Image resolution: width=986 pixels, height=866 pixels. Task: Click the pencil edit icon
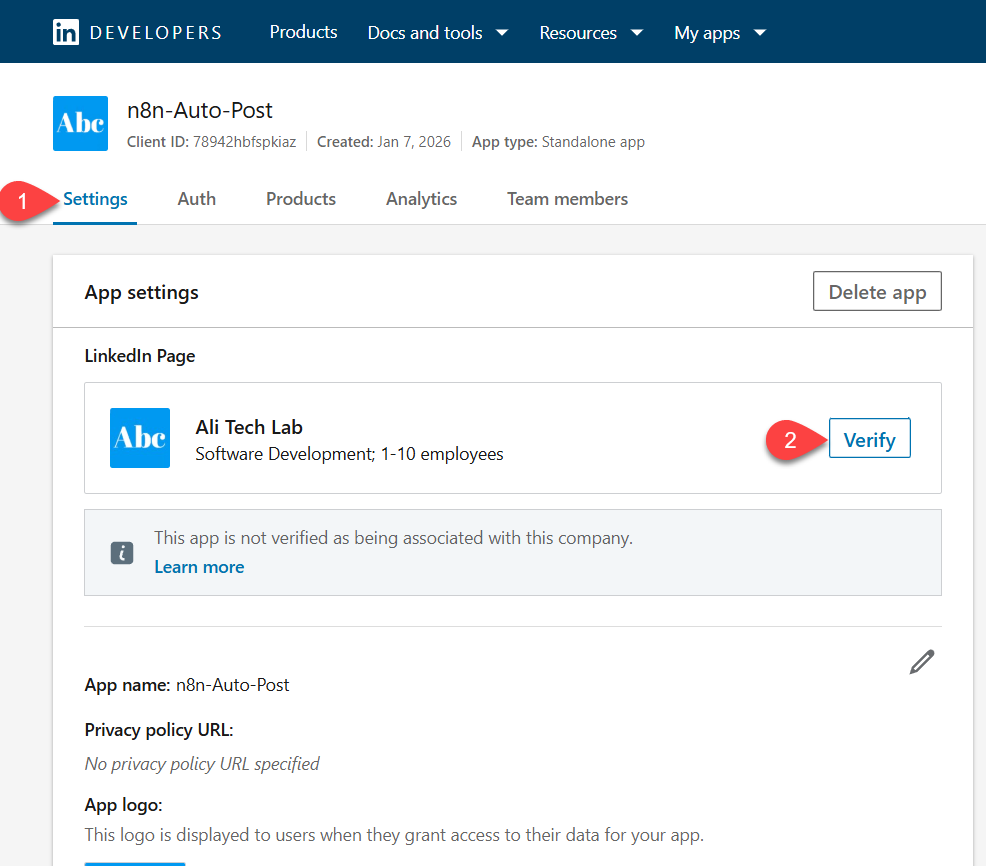tap(922, 662)
